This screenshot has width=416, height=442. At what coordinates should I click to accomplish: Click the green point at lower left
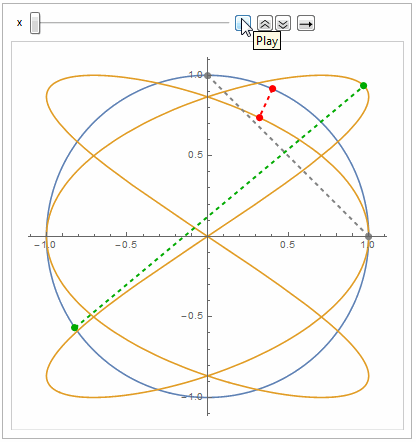point(75,328)
